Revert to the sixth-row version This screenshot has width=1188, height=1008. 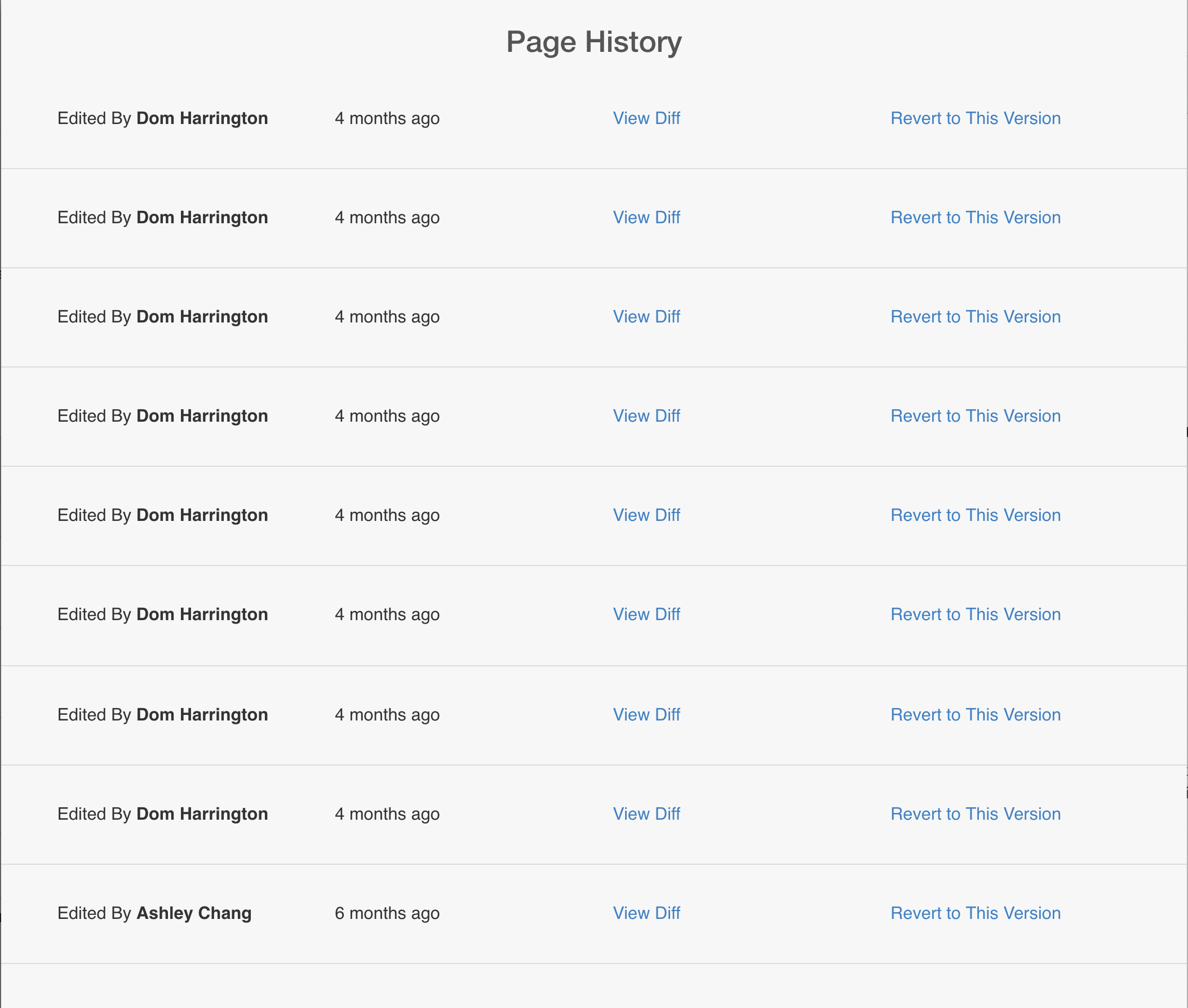pos(975,614)
